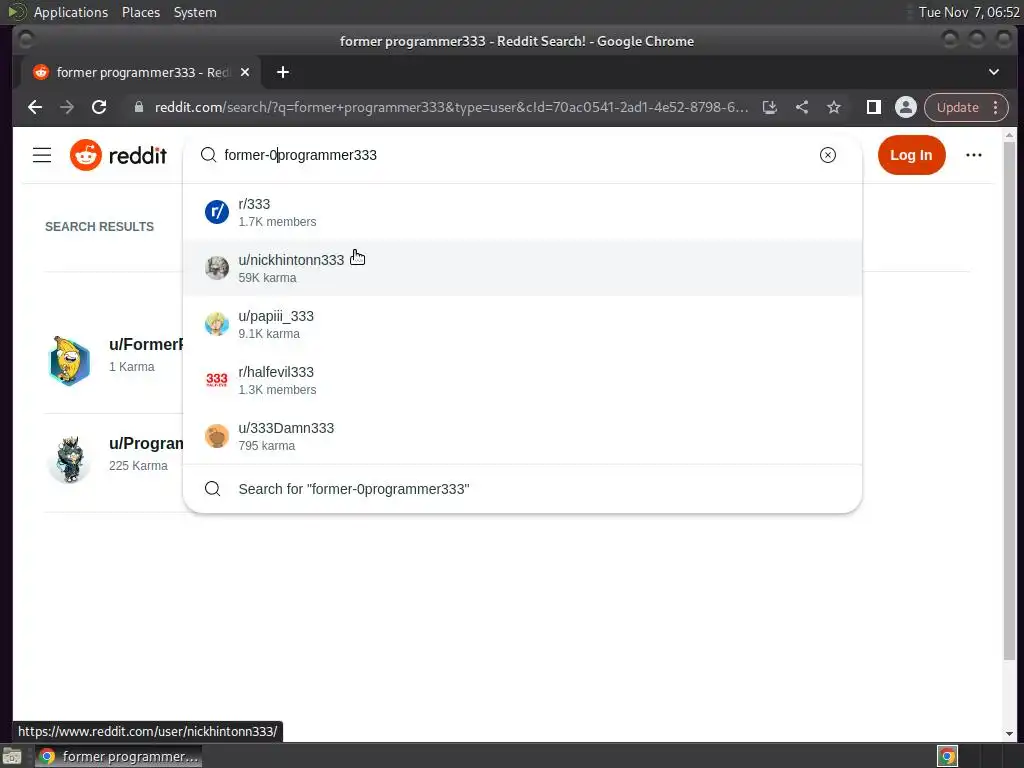Open the Places menu
The height and width of the screenshot is (768, 1024).
click(x=141, y=12)
